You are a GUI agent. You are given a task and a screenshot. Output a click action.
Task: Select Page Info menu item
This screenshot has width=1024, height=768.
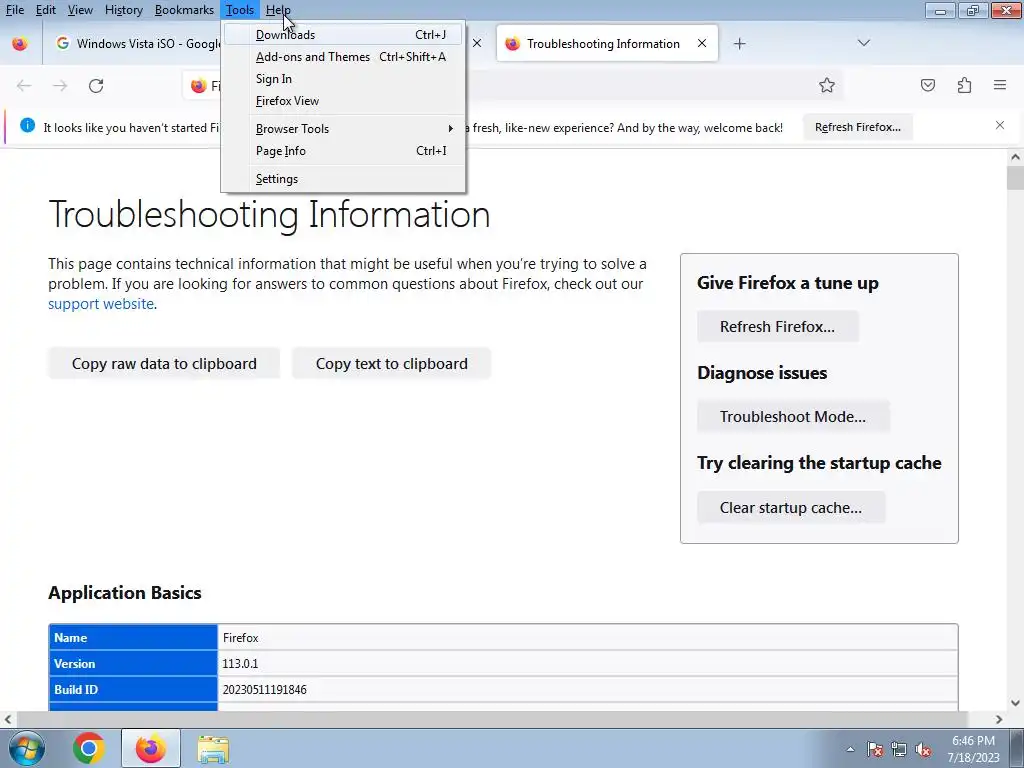pyautogui.click(x=344, y=151)
